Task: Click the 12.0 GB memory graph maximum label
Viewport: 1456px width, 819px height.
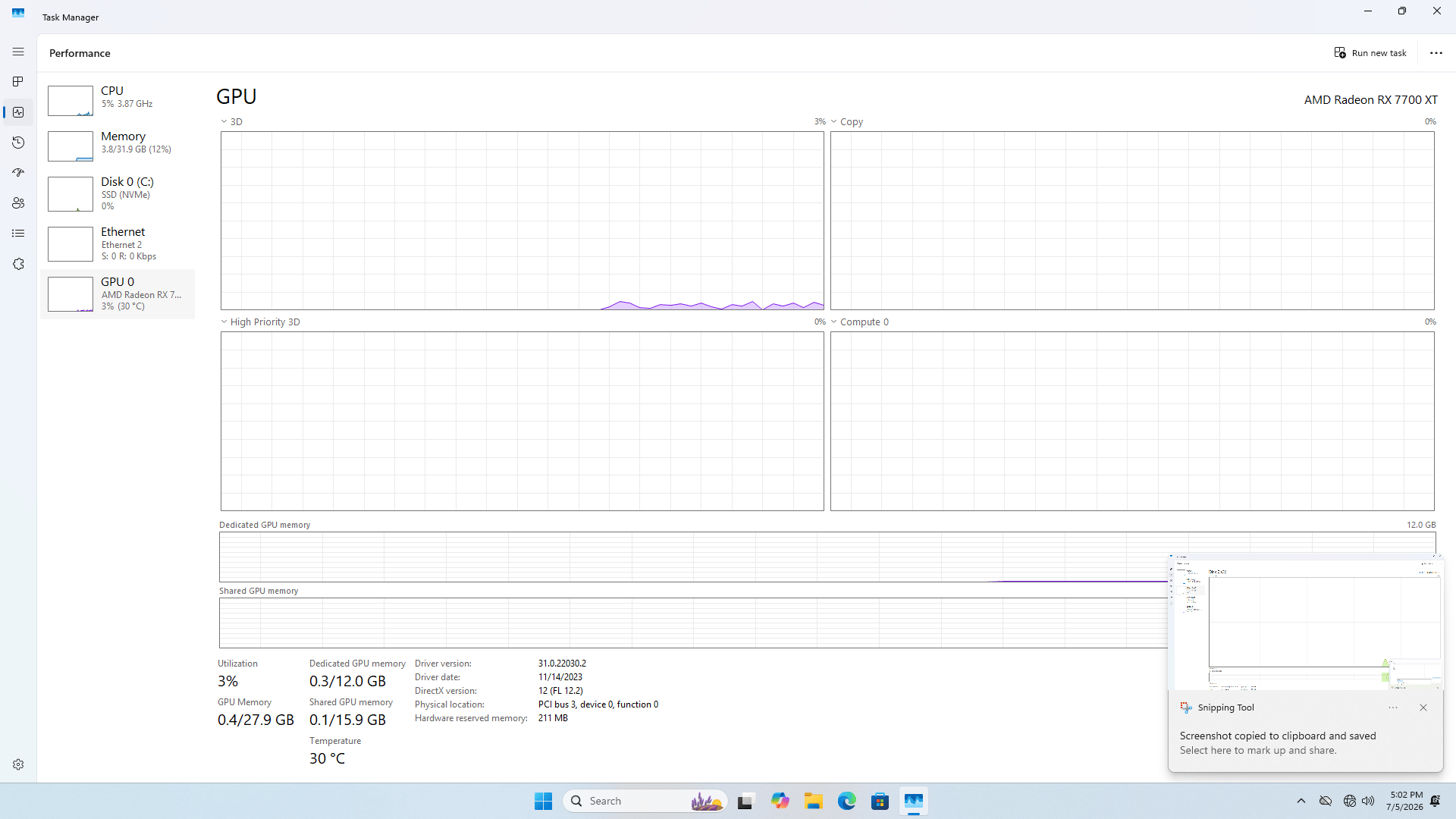Action: coord(1421,525)
